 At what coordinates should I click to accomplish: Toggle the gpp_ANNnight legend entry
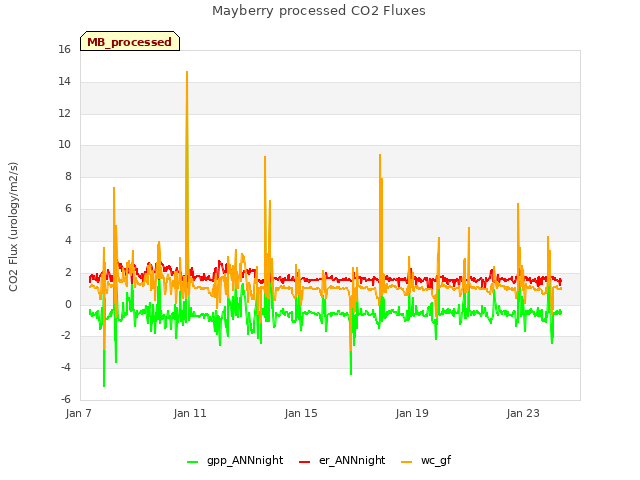[x=235, y=461]
